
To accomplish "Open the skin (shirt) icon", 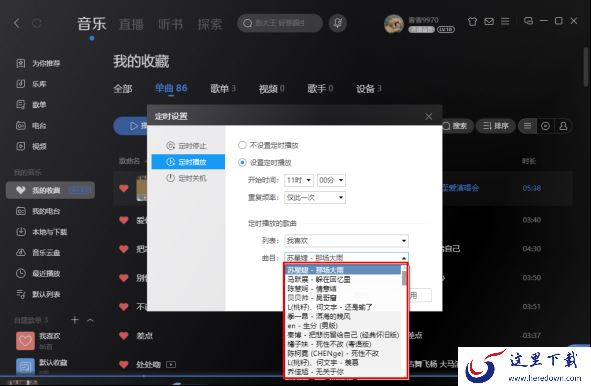I will coord(472,21).
